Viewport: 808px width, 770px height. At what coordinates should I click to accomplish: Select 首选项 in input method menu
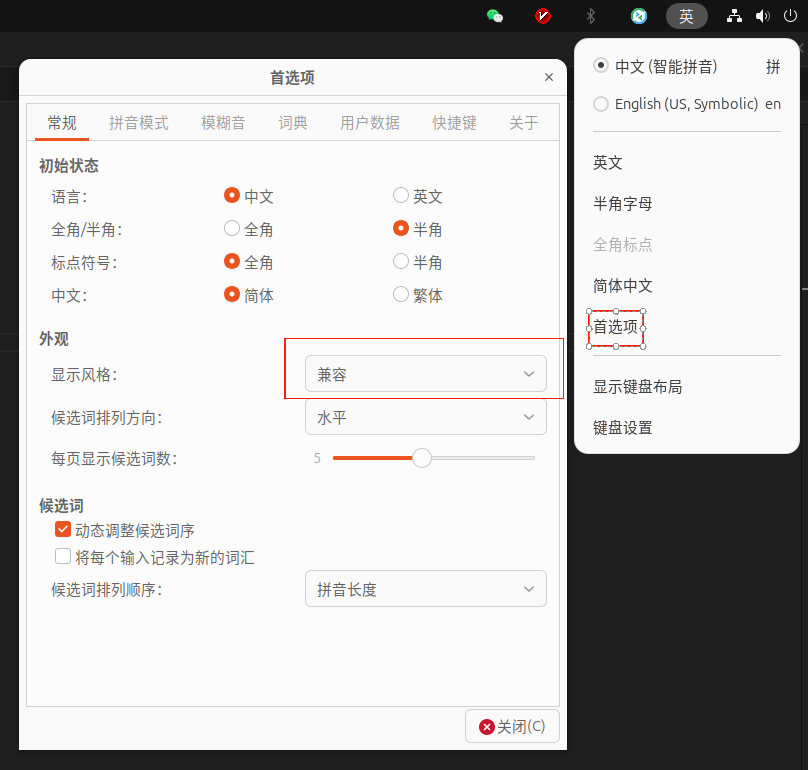point(616,326)
